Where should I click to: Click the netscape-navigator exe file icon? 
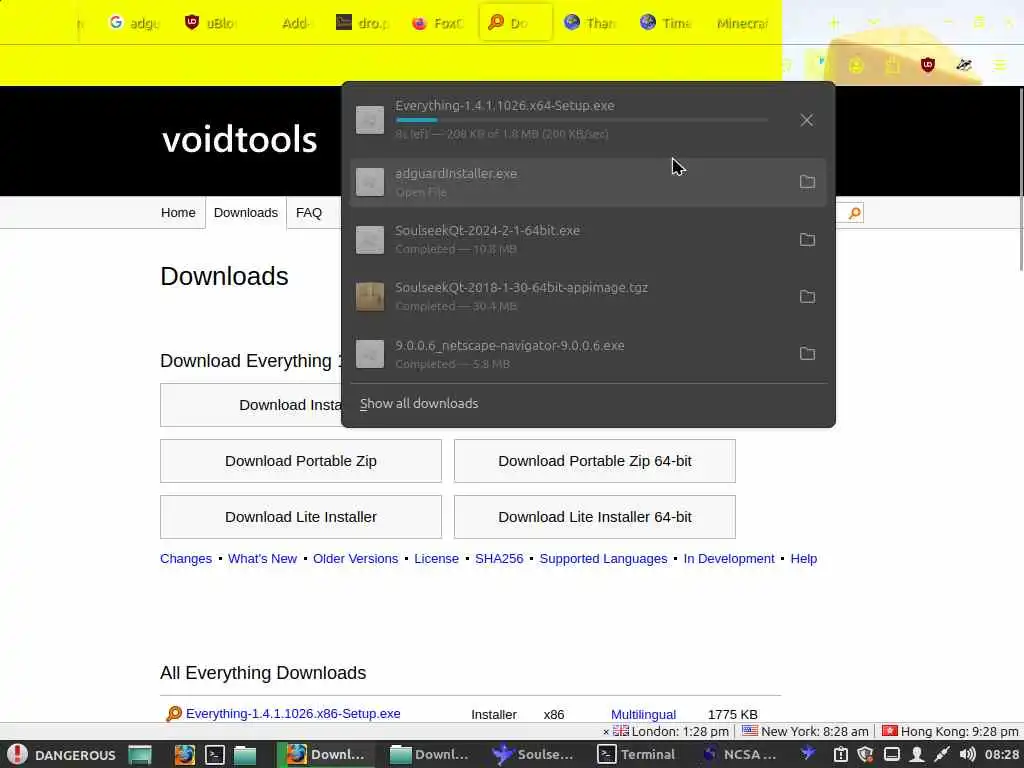click(x=370, y=354)
